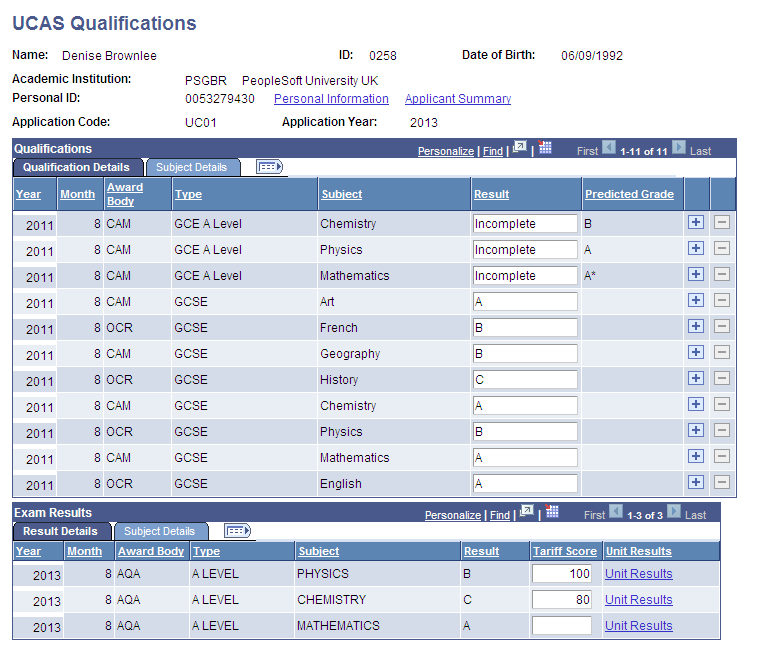
Task: Sort Exam Results by Result column
Action: (481, 552)
